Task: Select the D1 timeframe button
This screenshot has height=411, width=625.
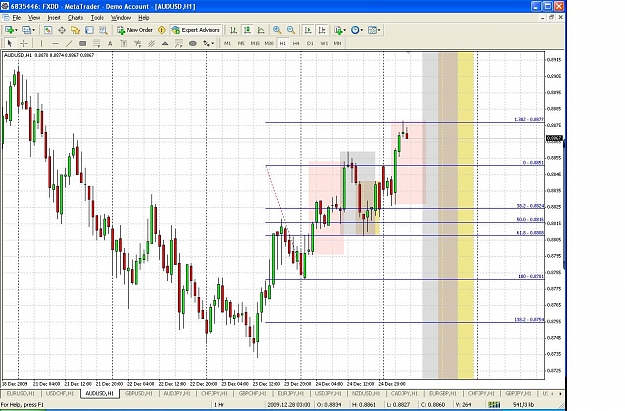Action: (x=310, y=43)
